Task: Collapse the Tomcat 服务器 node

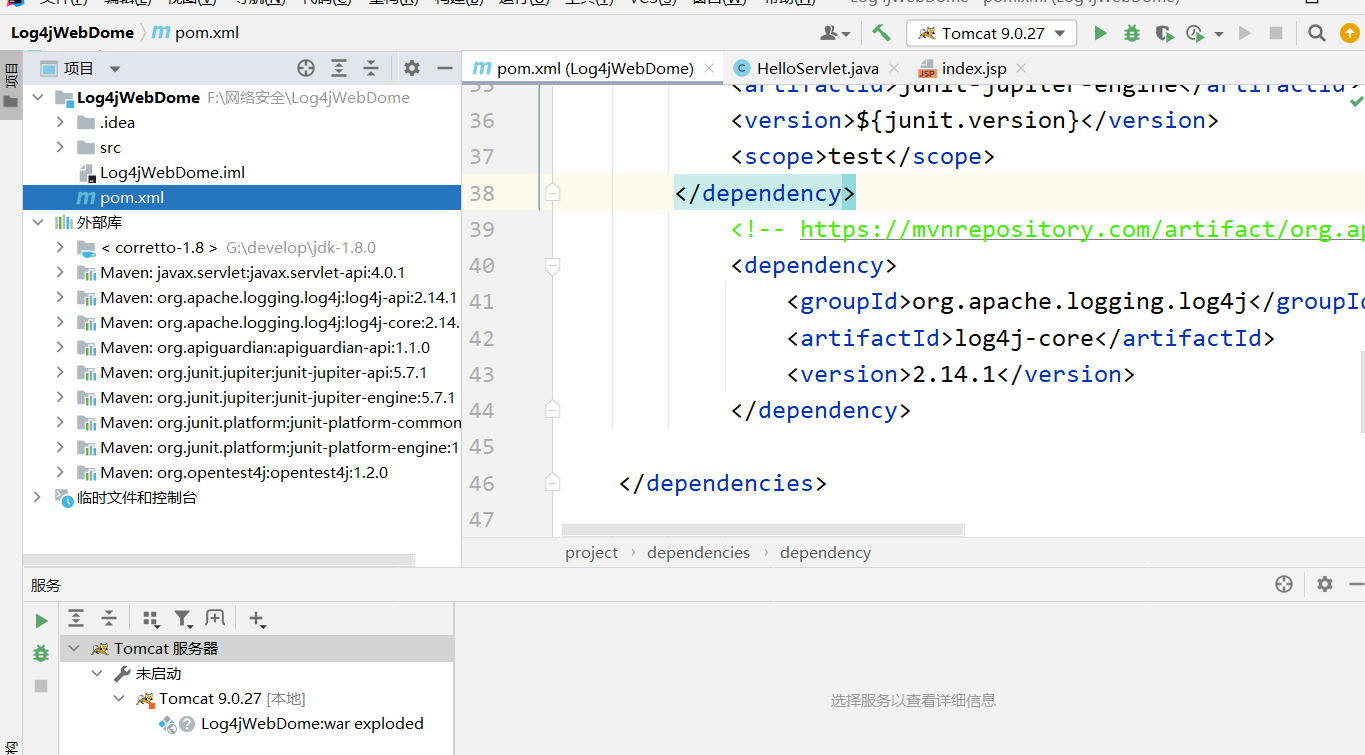Action: [73, 648]
